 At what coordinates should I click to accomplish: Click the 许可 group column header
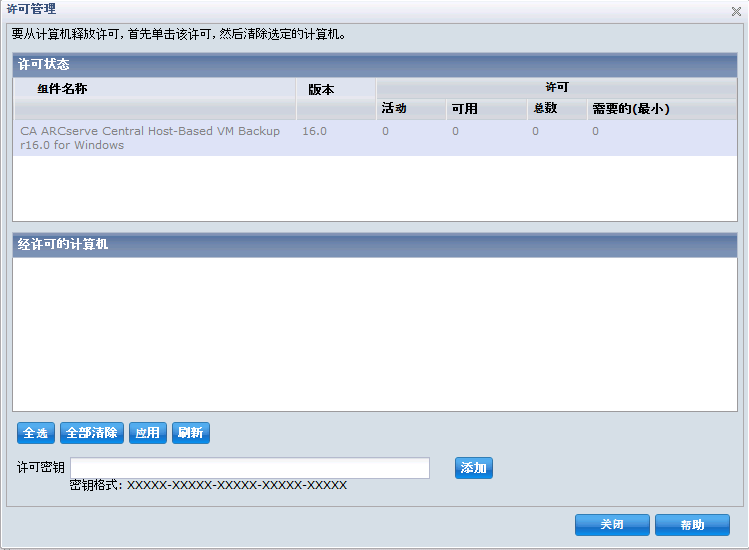556,88
